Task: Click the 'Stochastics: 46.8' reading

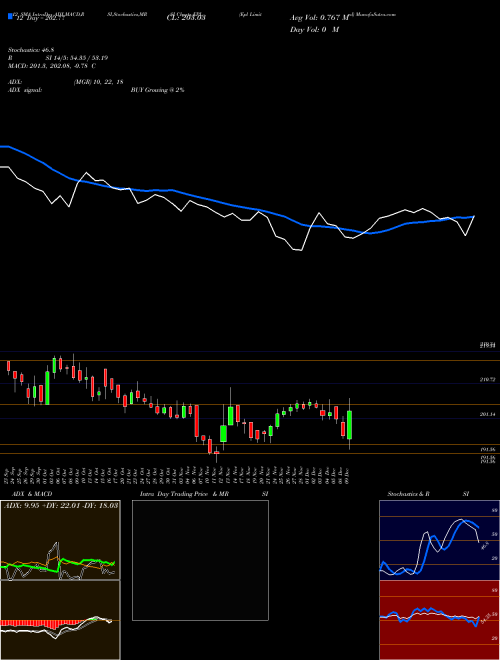Action: coord(29,50)
